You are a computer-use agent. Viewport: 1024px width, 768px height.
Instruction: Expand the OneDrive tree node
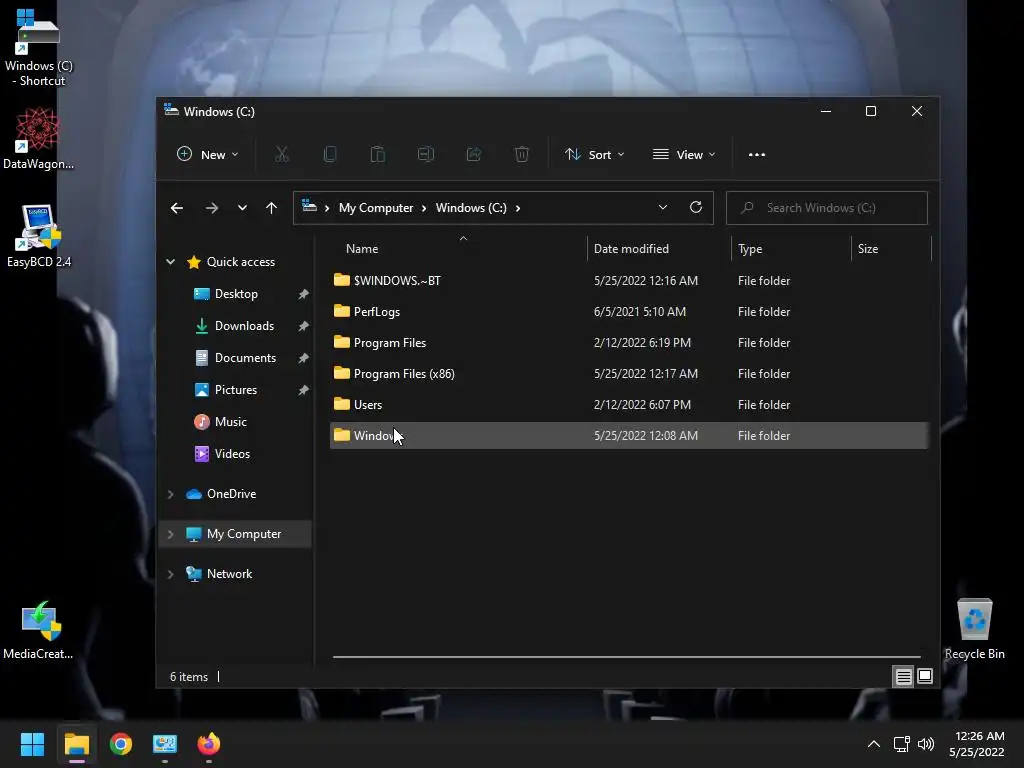(170, 494)
